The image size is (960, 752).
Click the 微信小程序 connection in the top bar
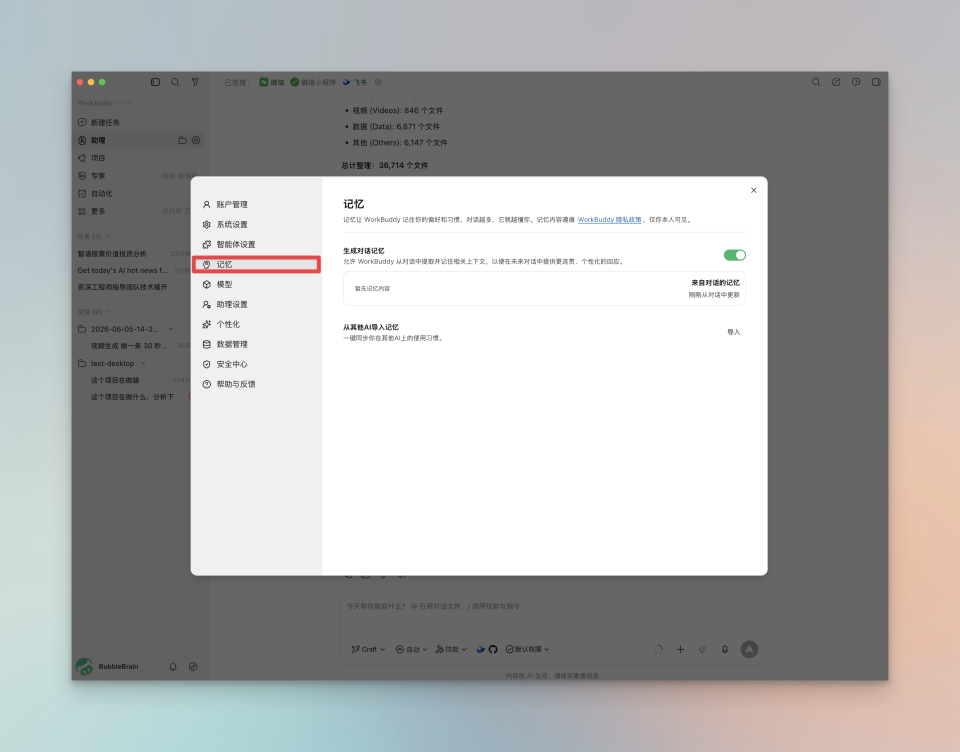pos(313,82)
